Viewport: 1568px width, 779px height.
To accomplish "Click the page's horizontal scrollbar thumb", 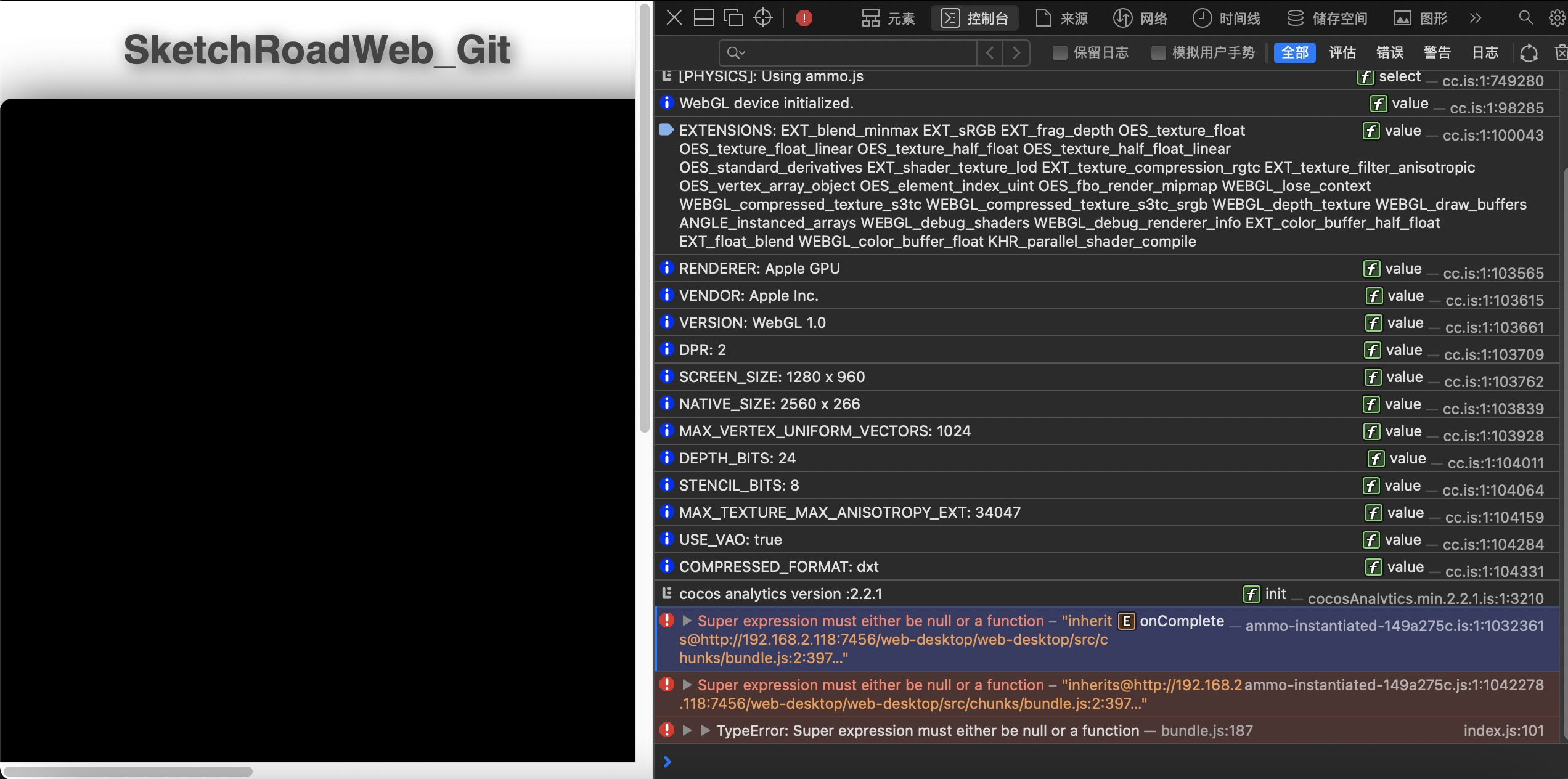I will [128, 771].
